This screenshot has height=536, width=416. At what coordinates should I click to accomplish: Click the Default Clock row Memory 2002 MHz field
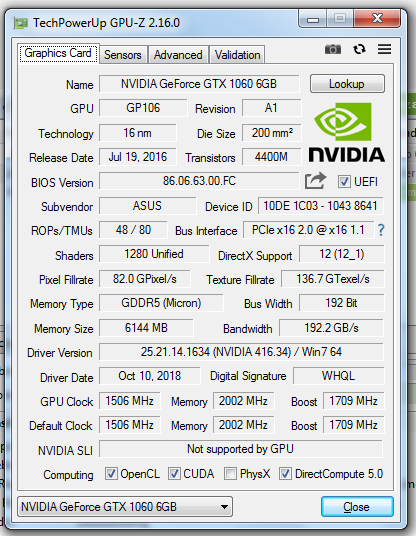click(x=243, y=425)
